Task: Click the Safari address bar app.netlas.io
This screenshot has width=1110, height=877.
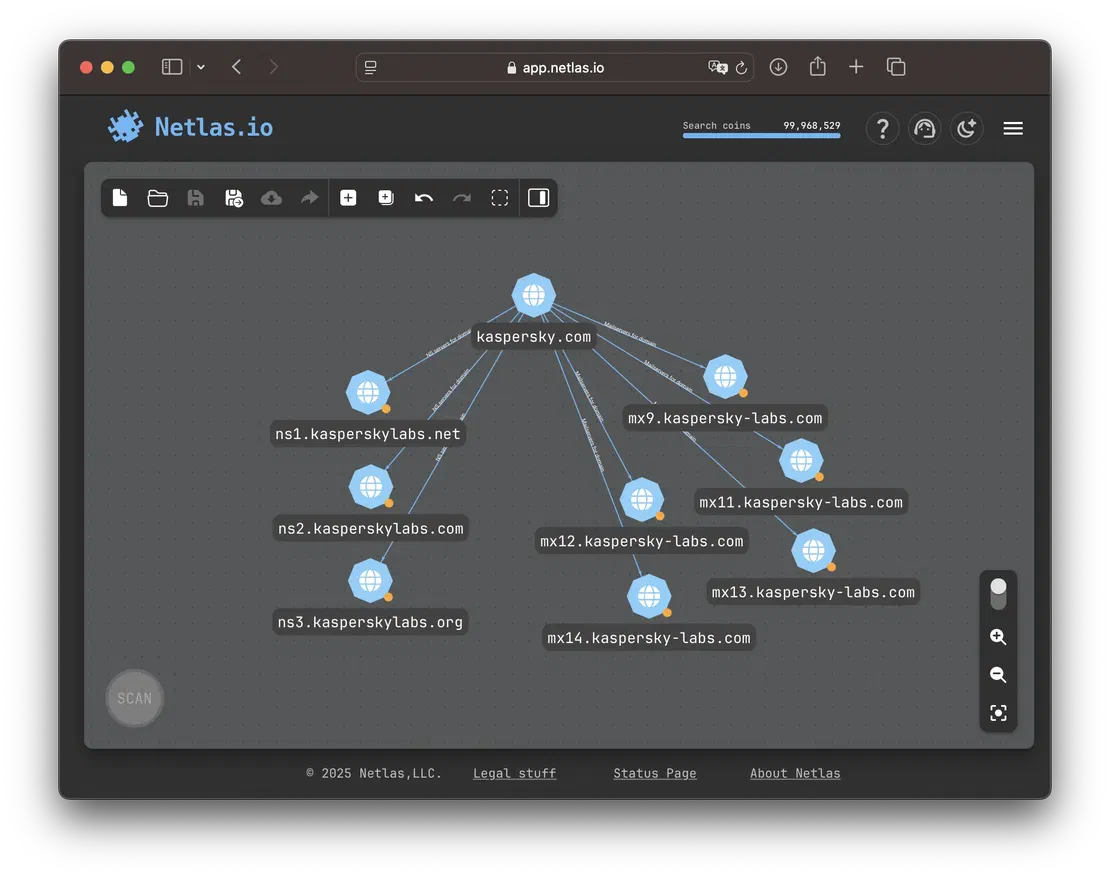Action: pos(556,67)
